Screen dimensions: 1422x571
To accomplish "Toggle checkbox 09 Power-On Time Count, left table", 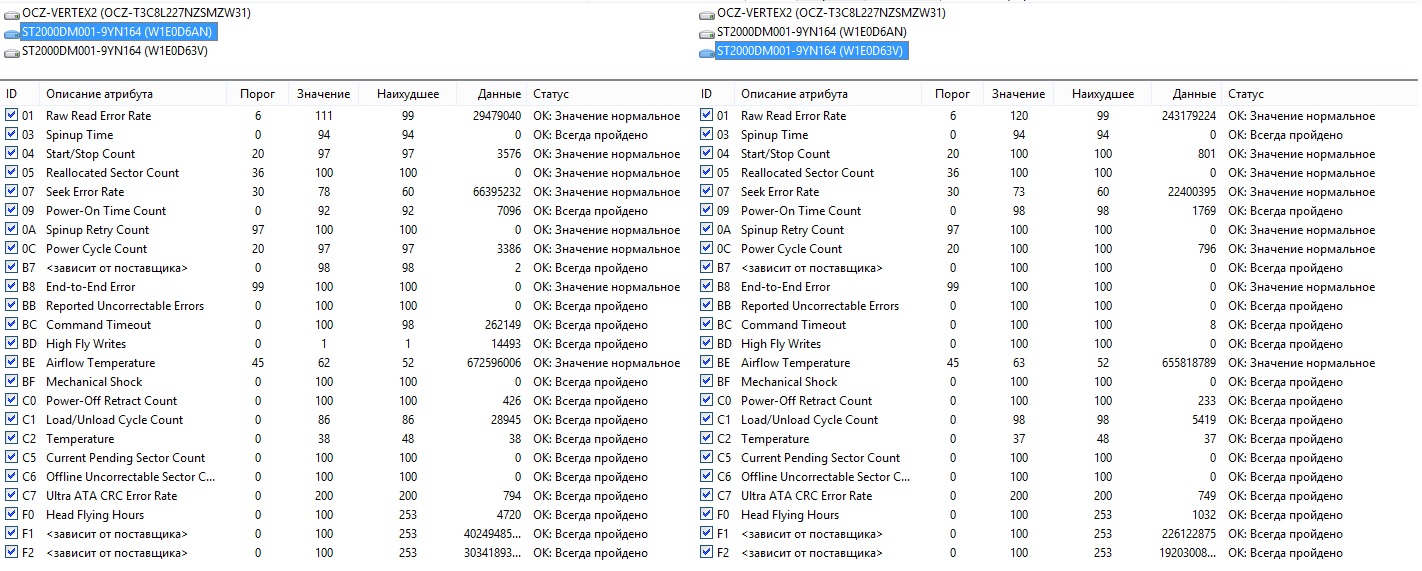I will 11,210.
